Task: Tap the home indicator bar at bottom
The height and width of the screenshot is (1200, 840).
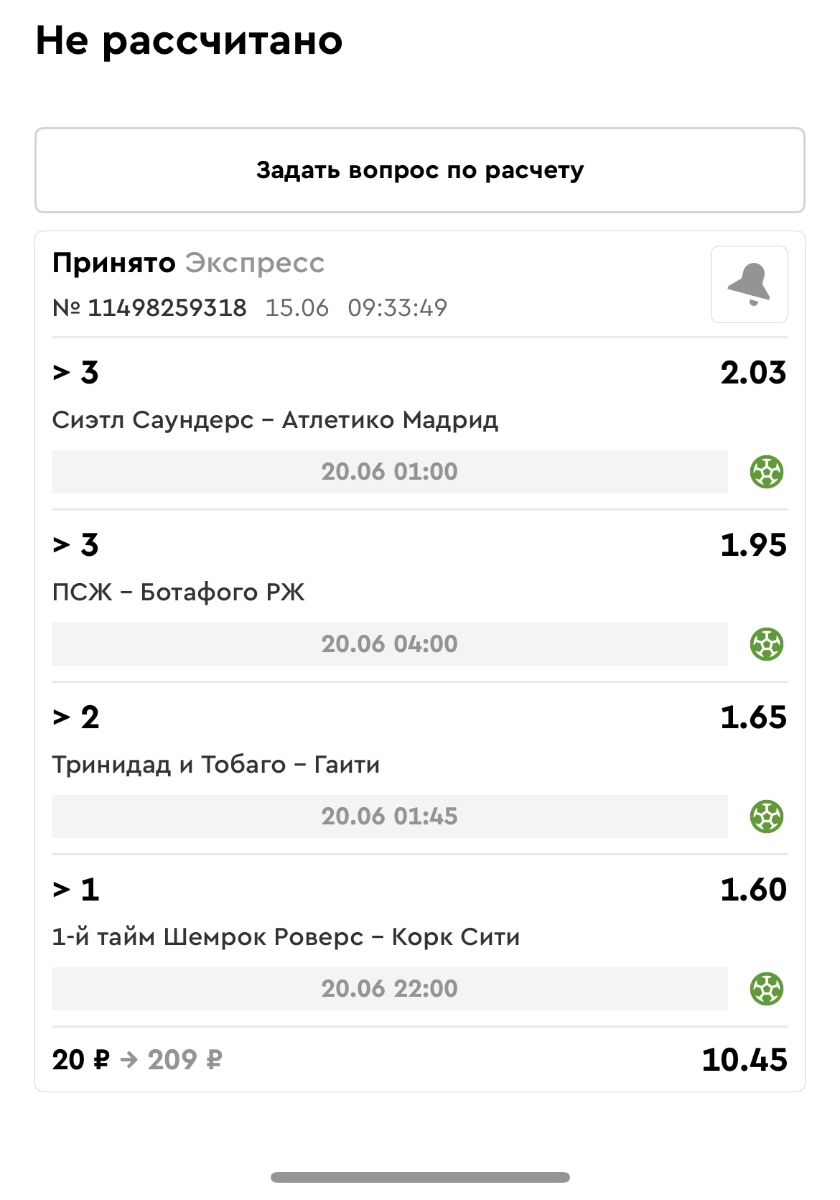Action: [420, 1177]
